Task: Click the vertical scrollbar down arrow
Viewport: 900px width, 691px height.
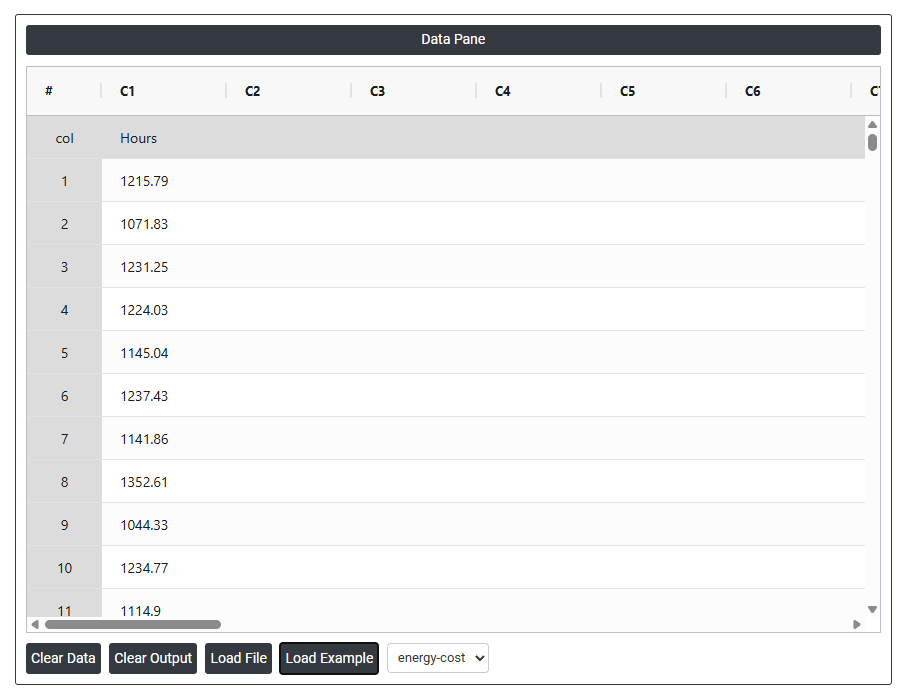Action: click(x=872, y=609)
